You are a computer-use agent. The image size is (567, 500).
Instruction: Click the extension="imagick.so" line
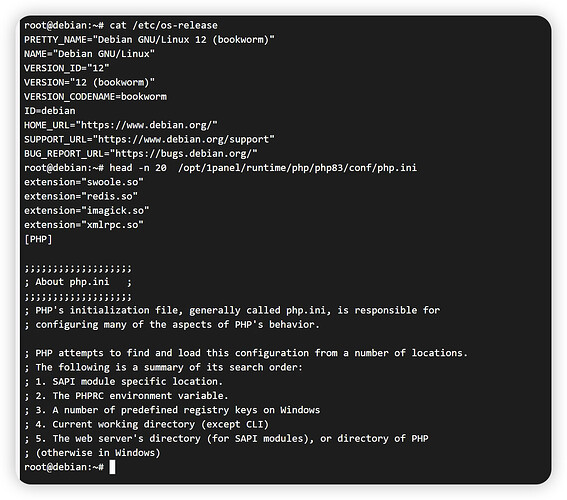pos(87,210)
